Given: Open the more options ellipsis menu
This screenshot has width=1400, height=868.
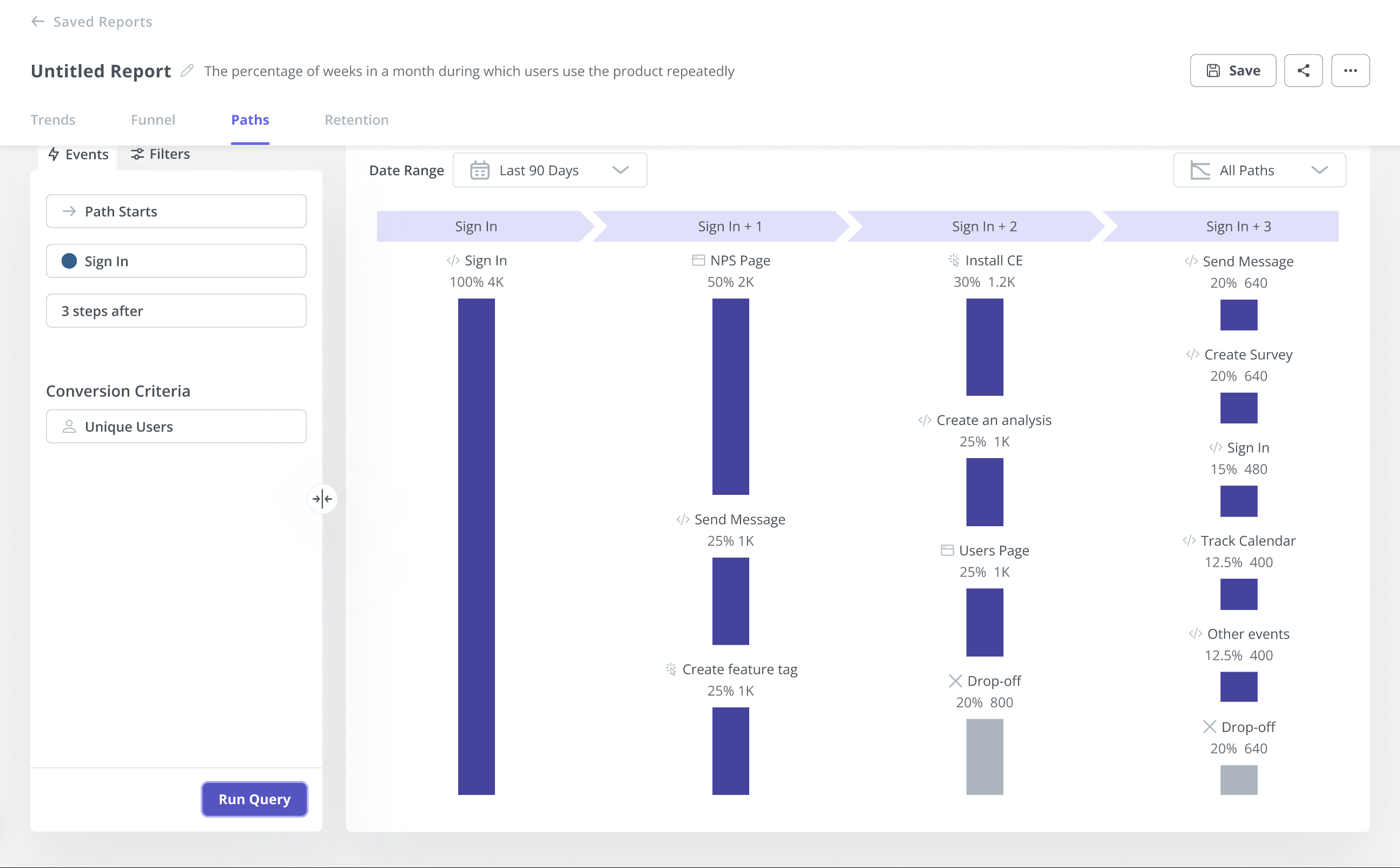Looking at the screenshot, I should coord(1351,70).
